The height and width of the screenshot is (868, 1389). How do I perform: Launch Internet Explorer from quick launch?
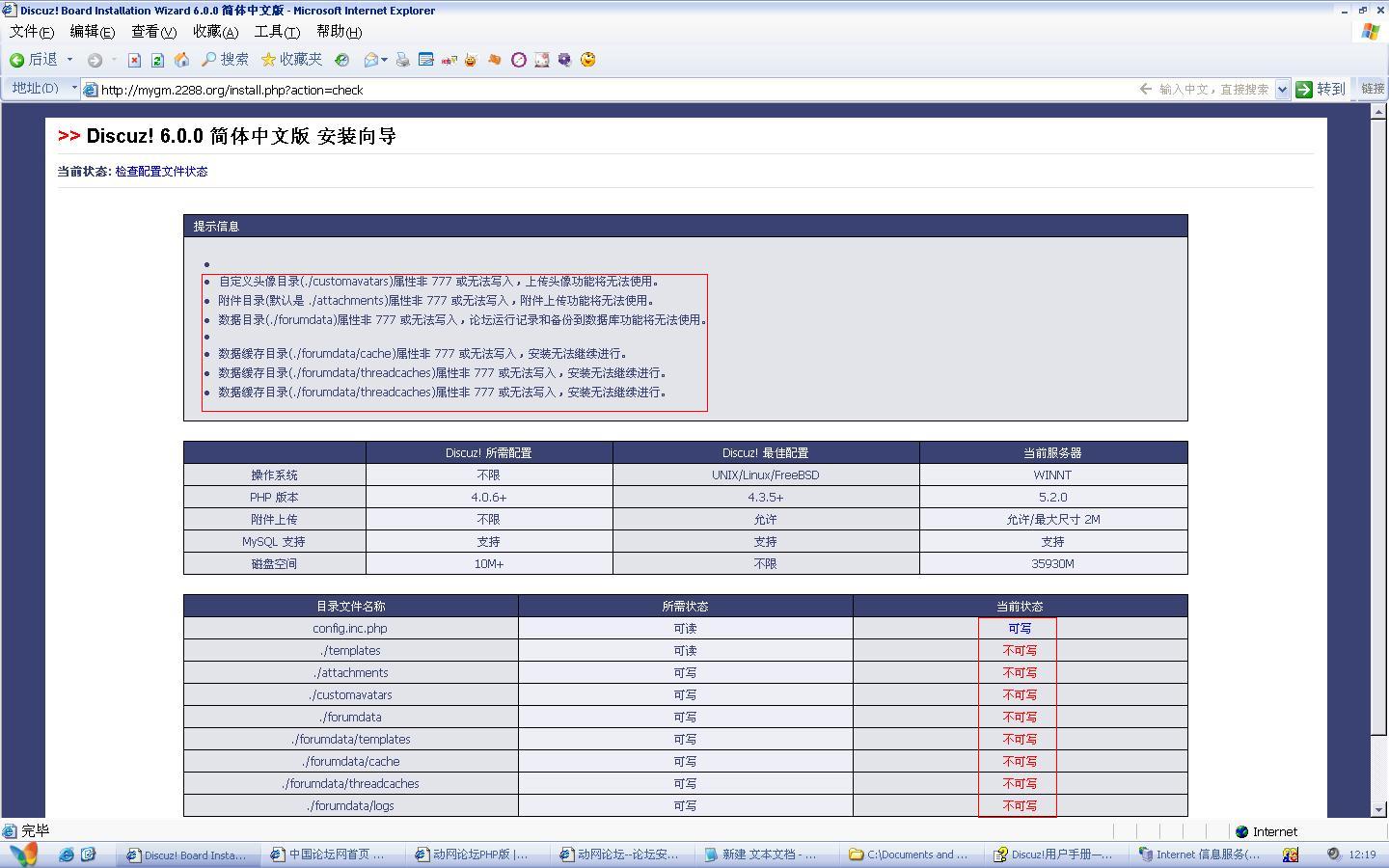(67, 854)
